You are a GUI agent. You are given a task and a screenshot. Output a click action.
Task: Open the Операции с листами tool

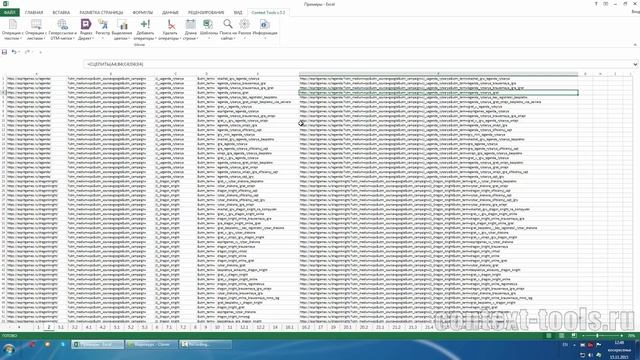coord(36,29)
